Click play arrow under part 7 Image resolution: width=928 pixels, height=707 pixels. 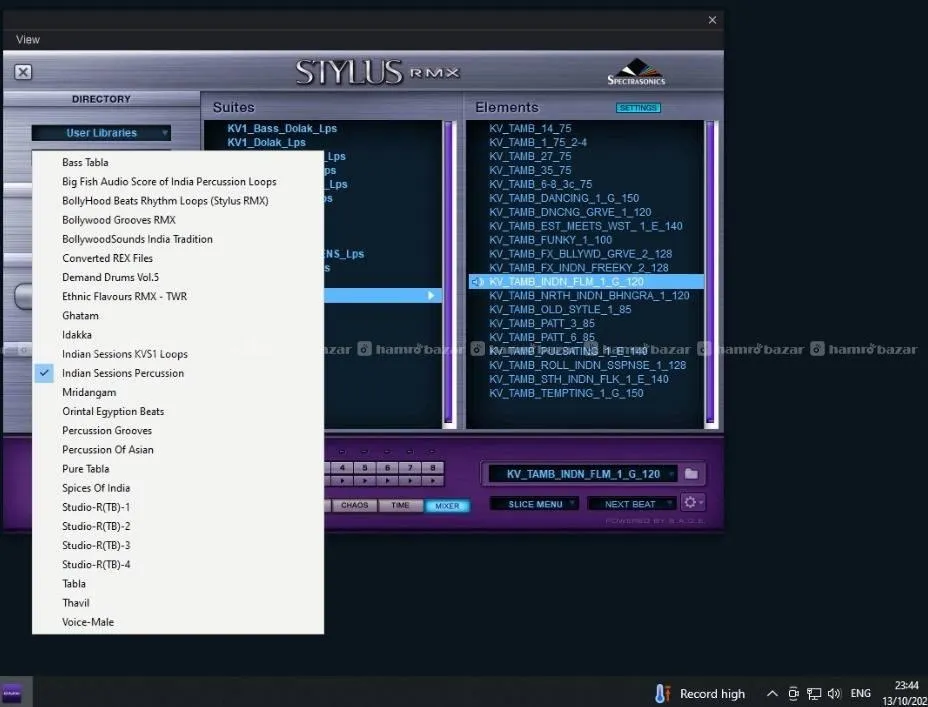410,480
